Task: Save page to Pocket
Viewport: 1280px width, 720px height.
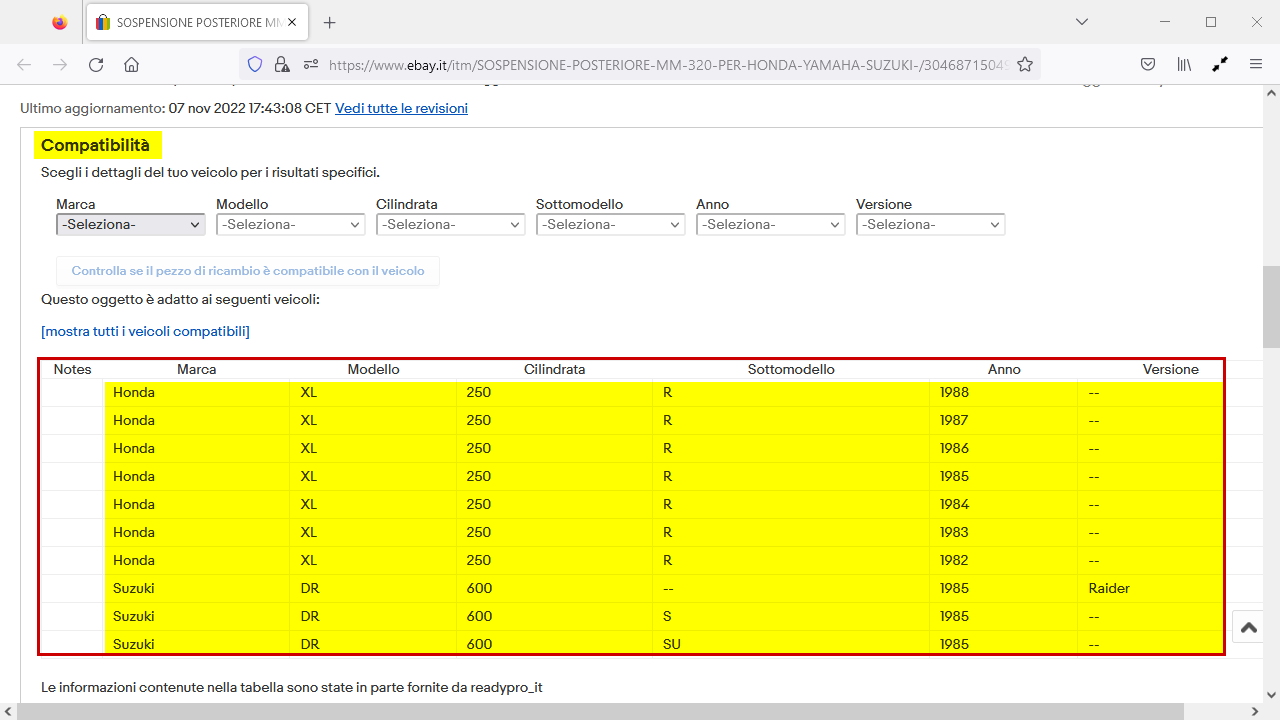Action: coord(1149,64)
